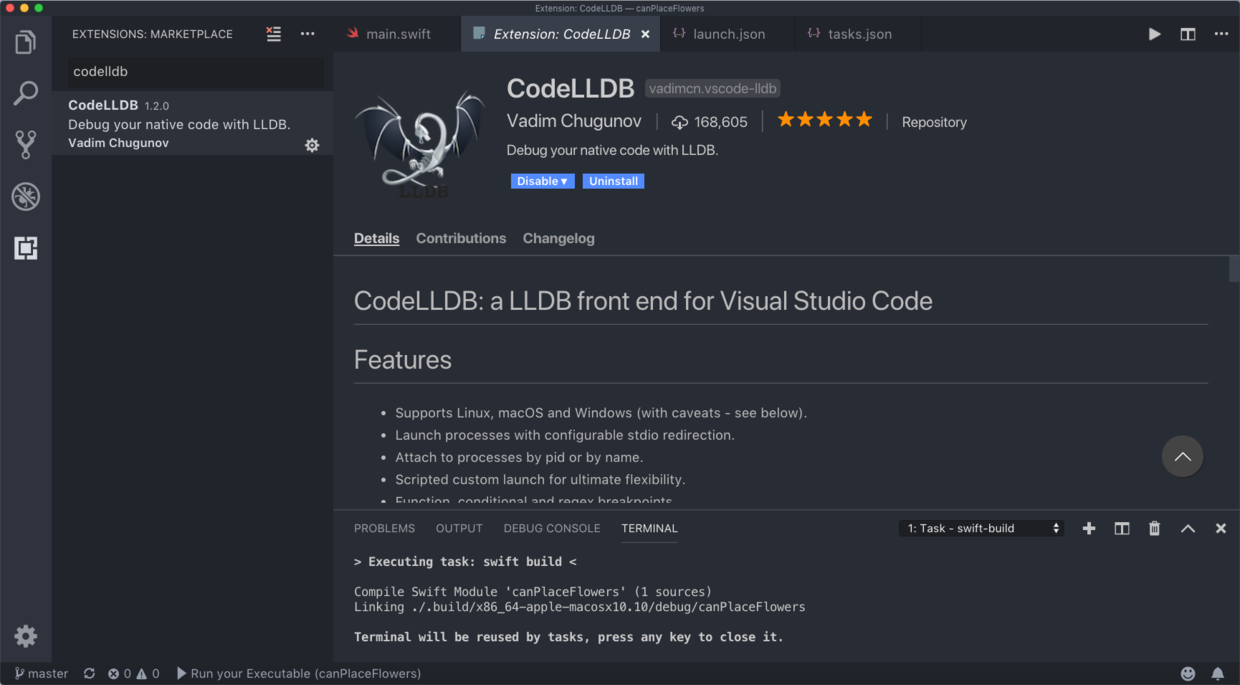Open the OUTPUT panel tab

pyautogui.click(x=459, y=528)
